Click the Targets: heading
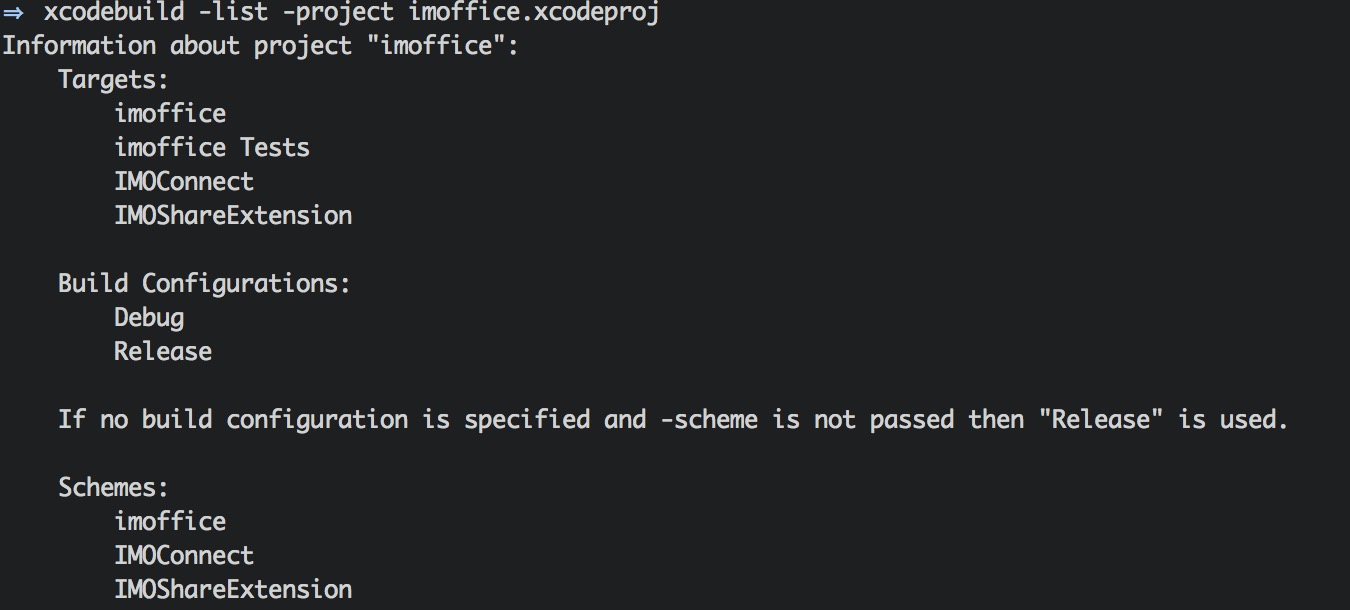This screenshot has height=610, width=1350. click(x=114, y=80)
